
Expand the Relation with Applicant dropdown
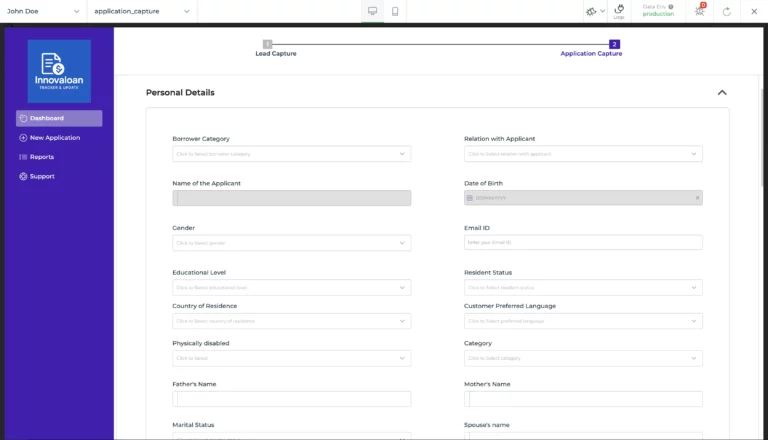tap(583, 154)
